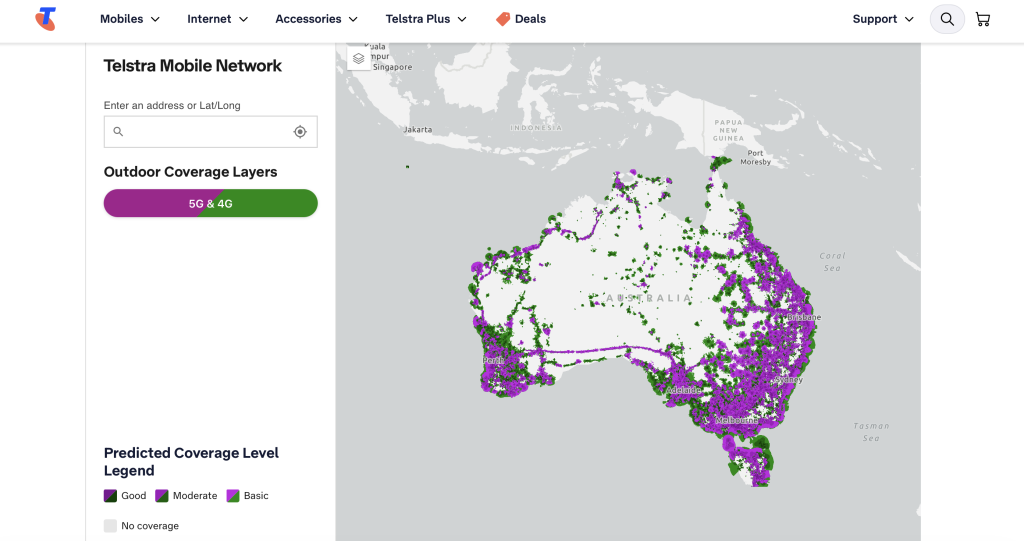Click the Tasman Sea label

click(x=871, y=432)
